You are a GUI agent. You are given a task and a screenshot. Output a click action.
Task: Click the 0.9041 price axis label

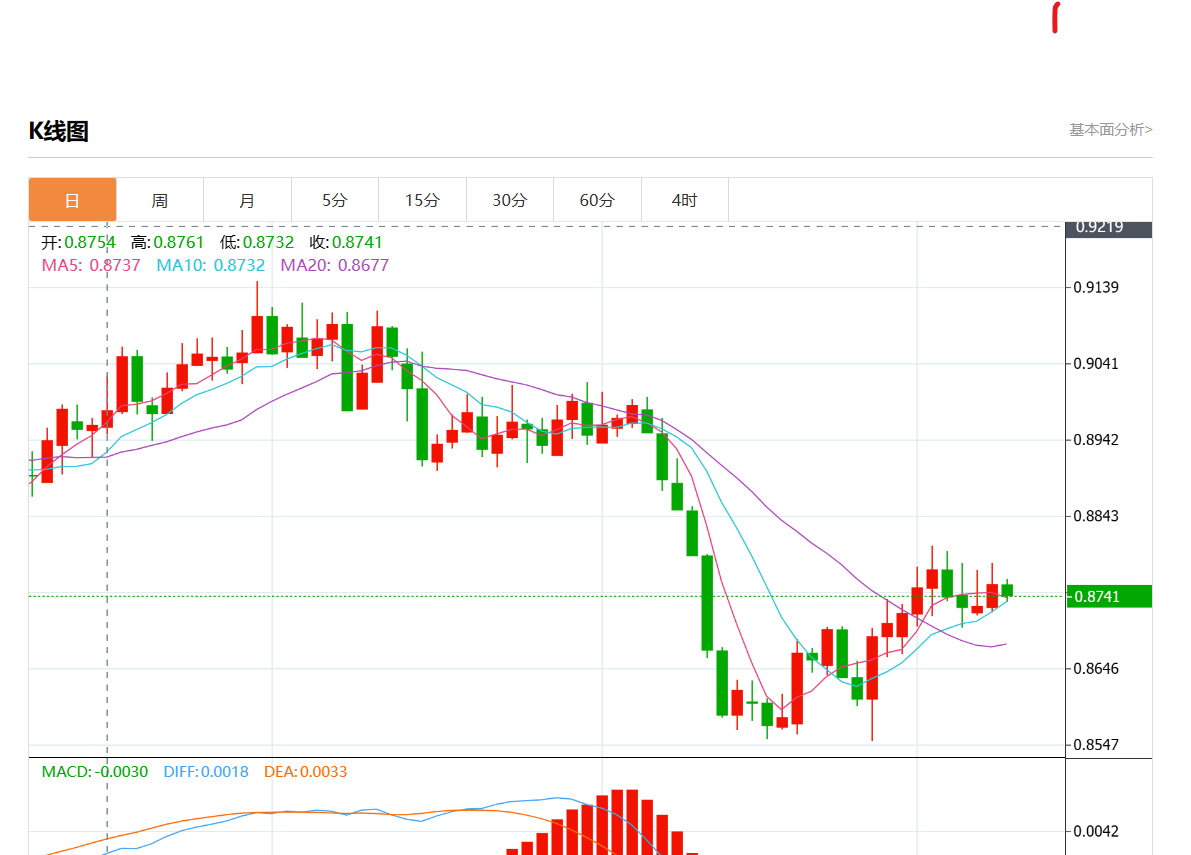tap(1096, 364)
